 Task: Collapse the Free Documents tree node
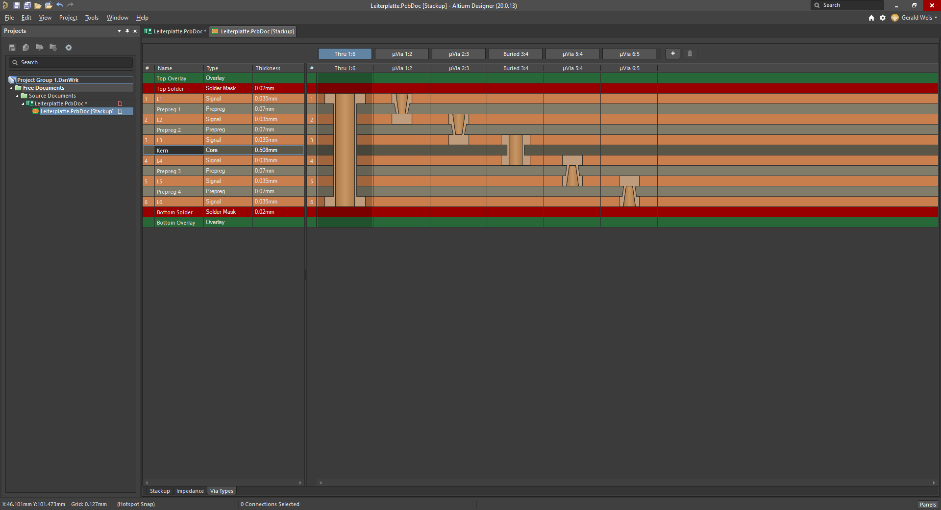[11, 88]
